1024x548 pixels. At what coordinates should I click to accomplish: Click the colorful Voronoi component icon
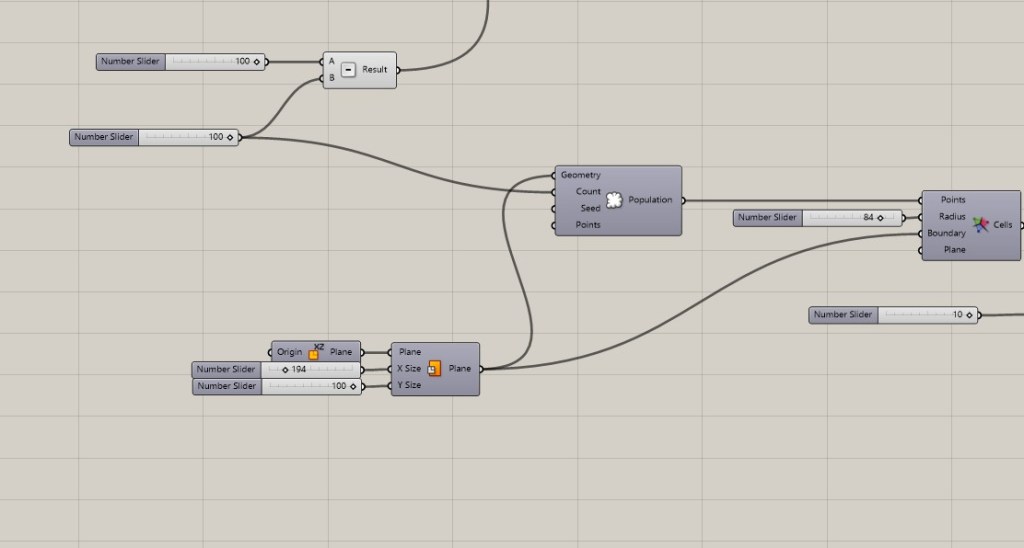980,225
